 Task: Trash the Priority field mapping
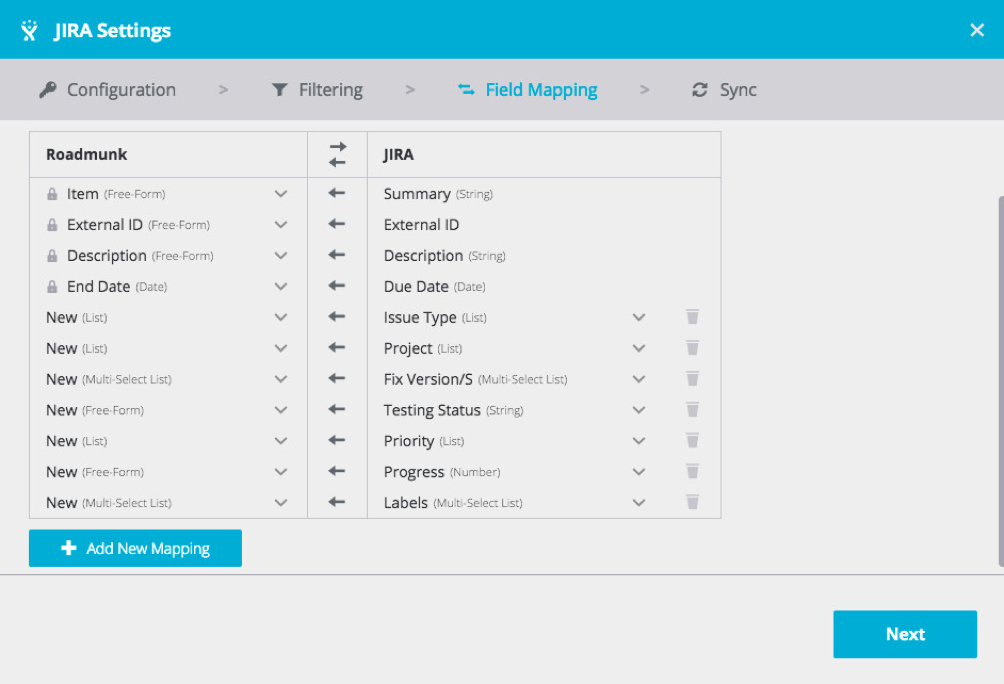[x=692, y=441]
